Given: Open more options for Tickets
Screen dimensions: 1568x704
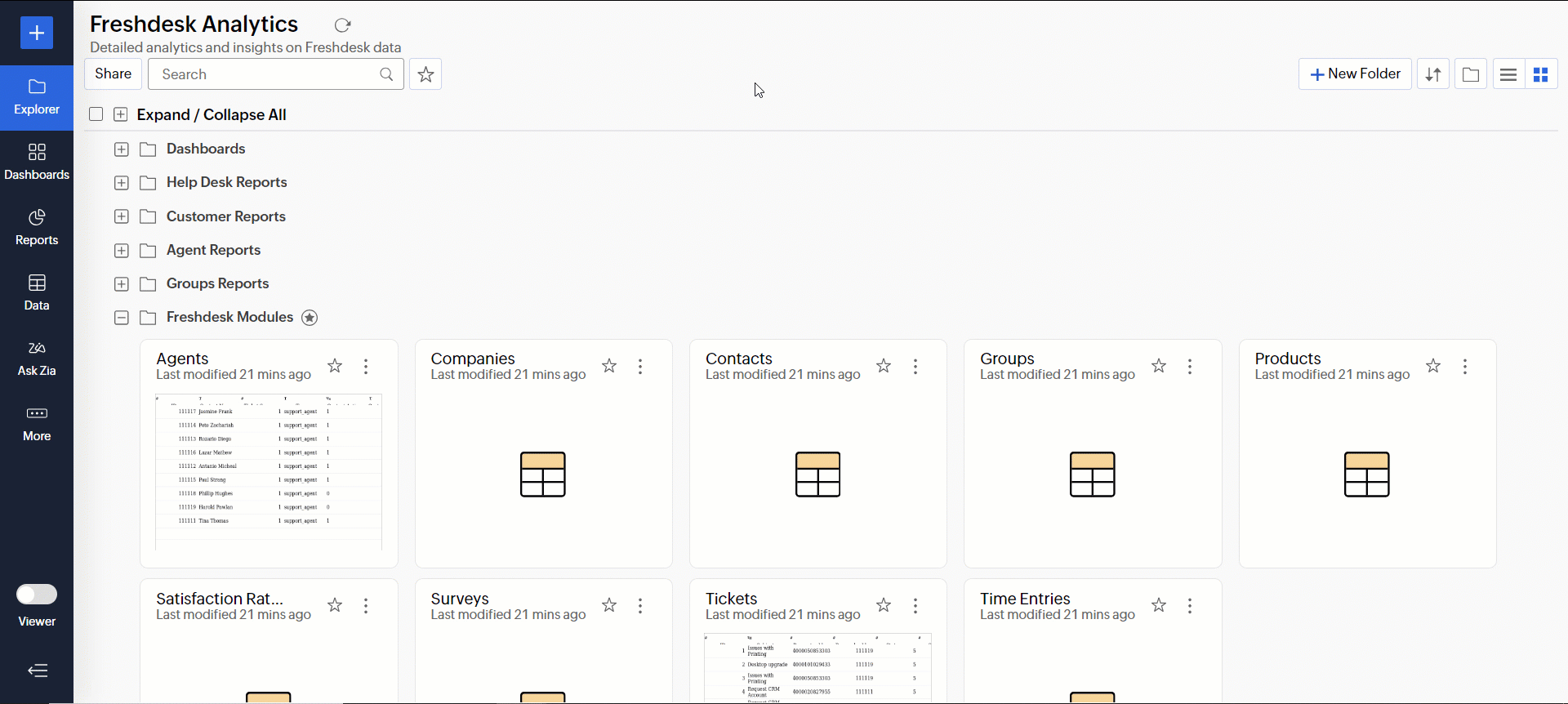Looking at the screenshot, I should (x=915, y=606).
